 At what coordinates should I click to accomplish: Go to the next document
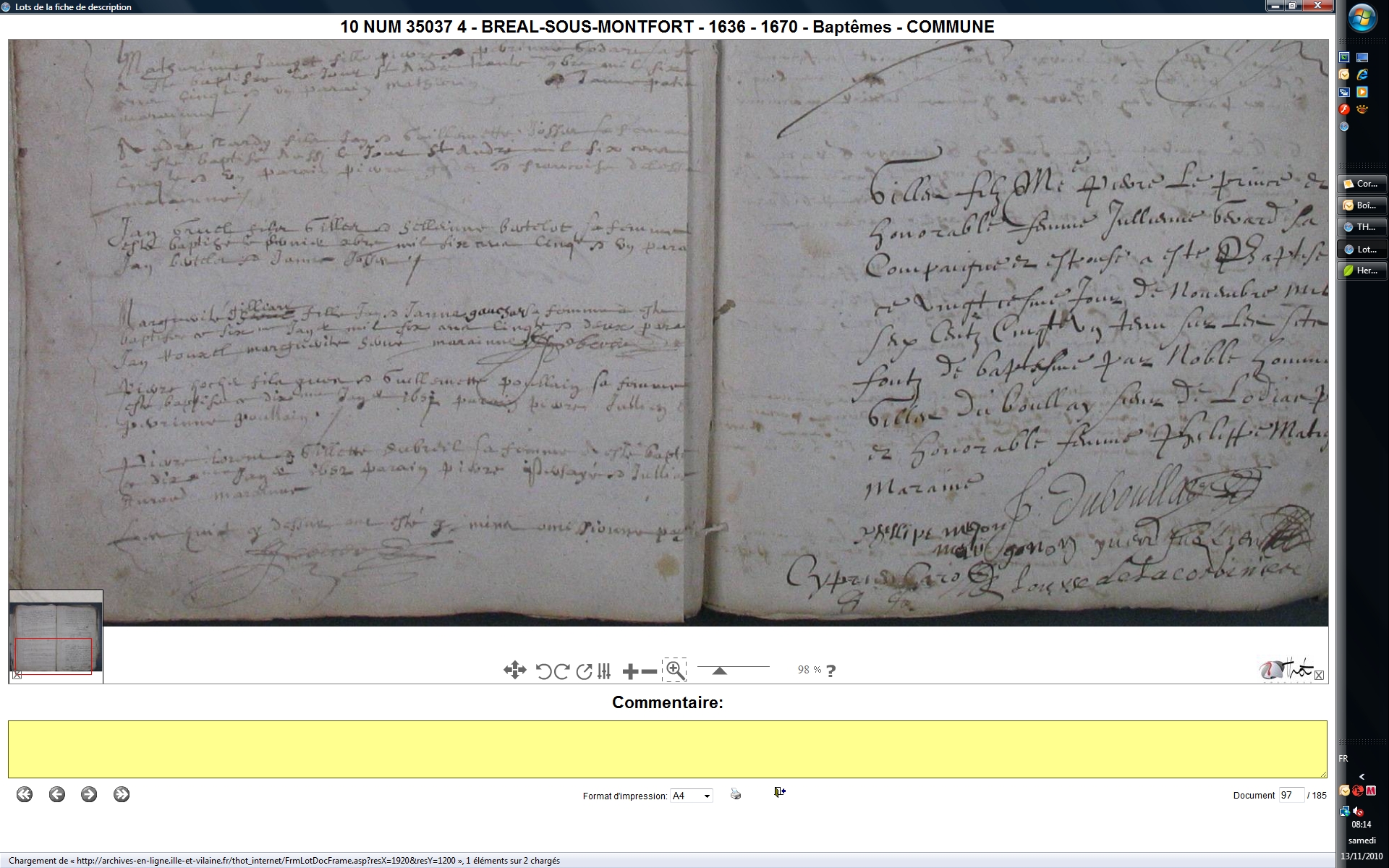pyautogui.click(x=89, y=794)
